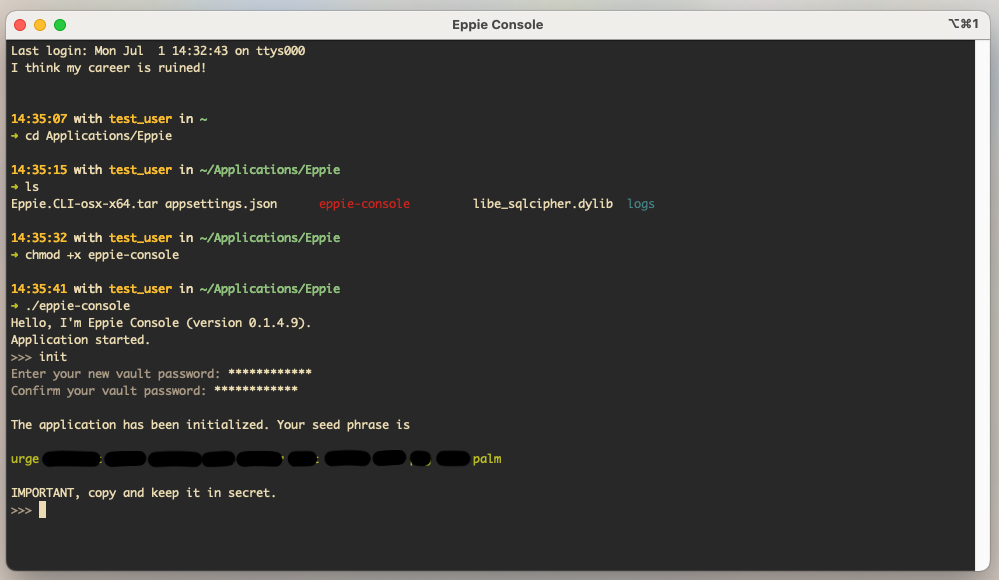Click the cursor at the last prompt
This screenshot has height=580, width=999.
point(42,510)
